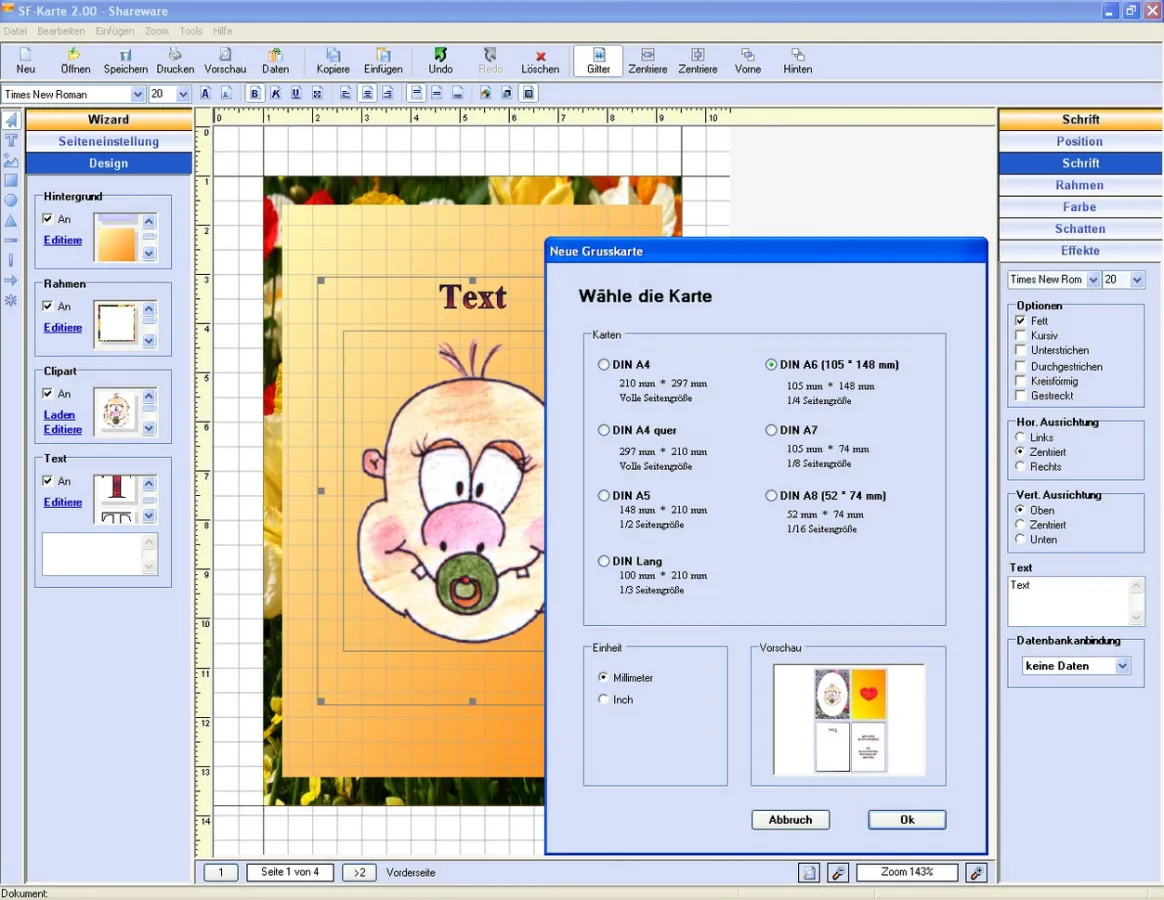Click the Hintergrund orange gradient swatch
Viewport: 1164px width, 900px height.
coord(117,238)
